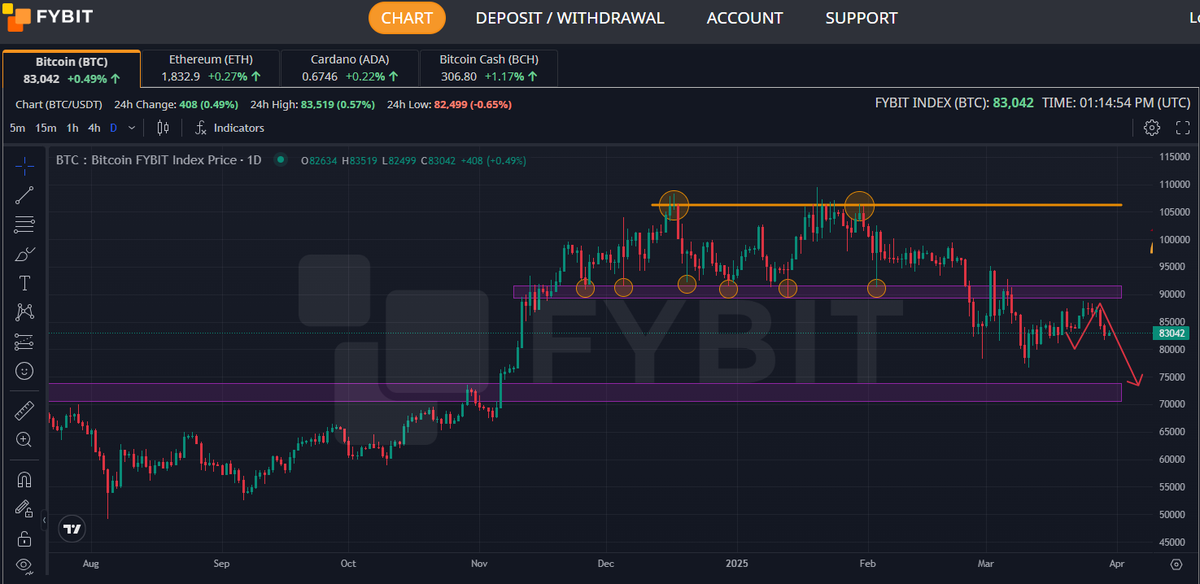Expand the timeframe interval dropdown
The width and height of the screenshot is (1200, 584).
tap(133, 128)
